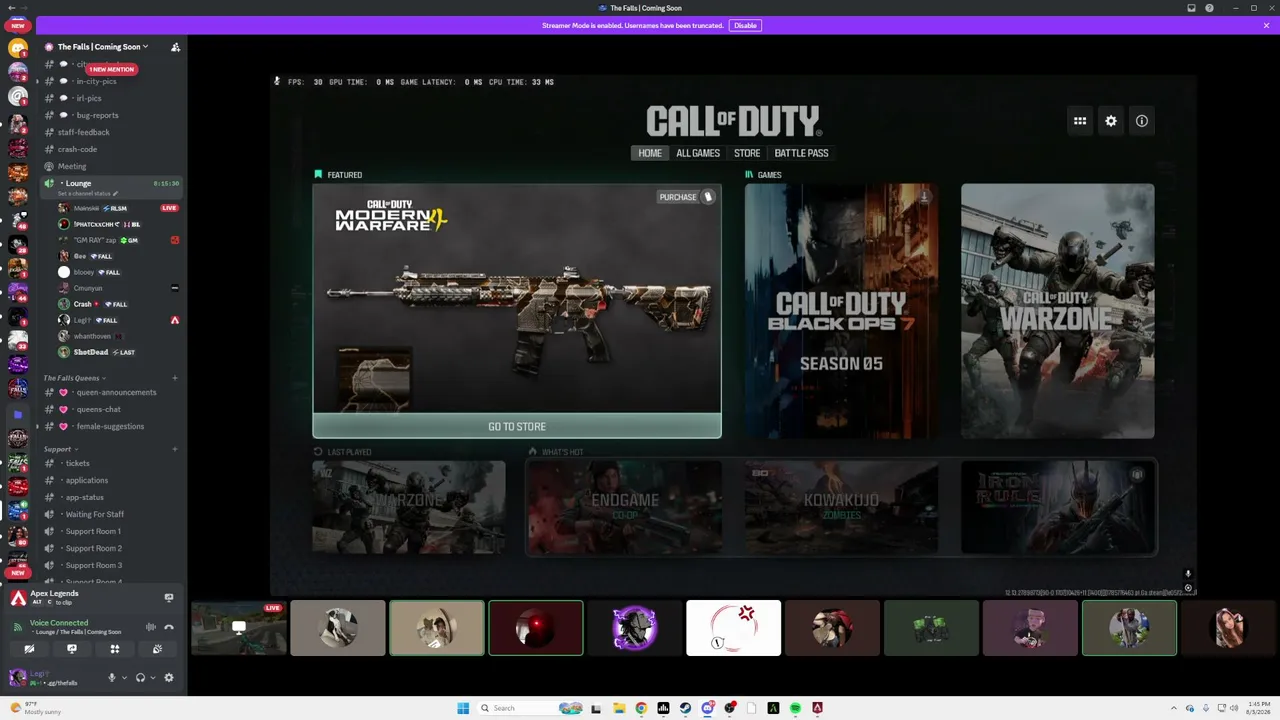
Task: Open the Endgame Co-op tile
Action: 625,507
